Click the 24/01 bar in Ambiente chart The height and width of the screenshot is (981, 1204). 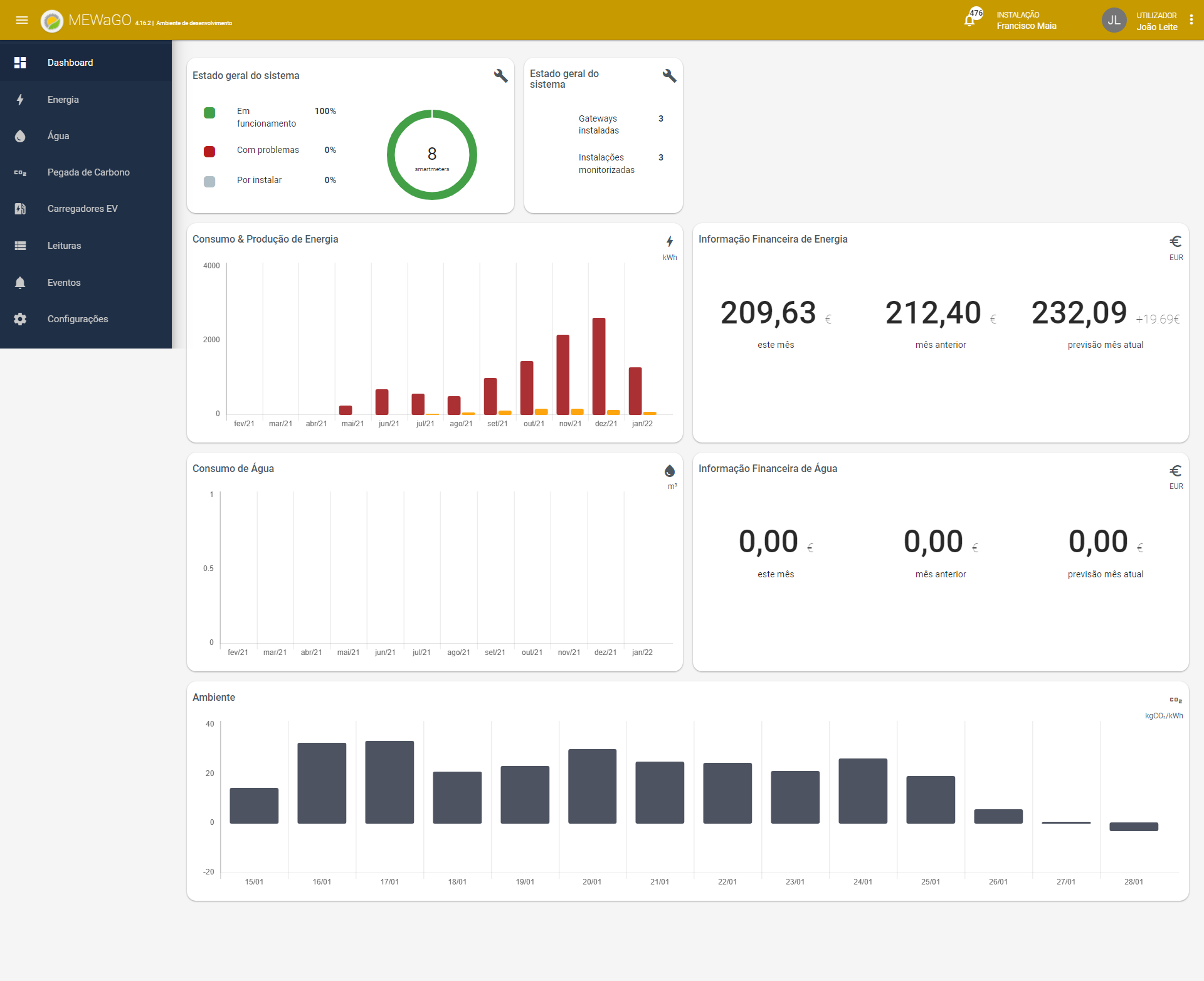[863, 791]
